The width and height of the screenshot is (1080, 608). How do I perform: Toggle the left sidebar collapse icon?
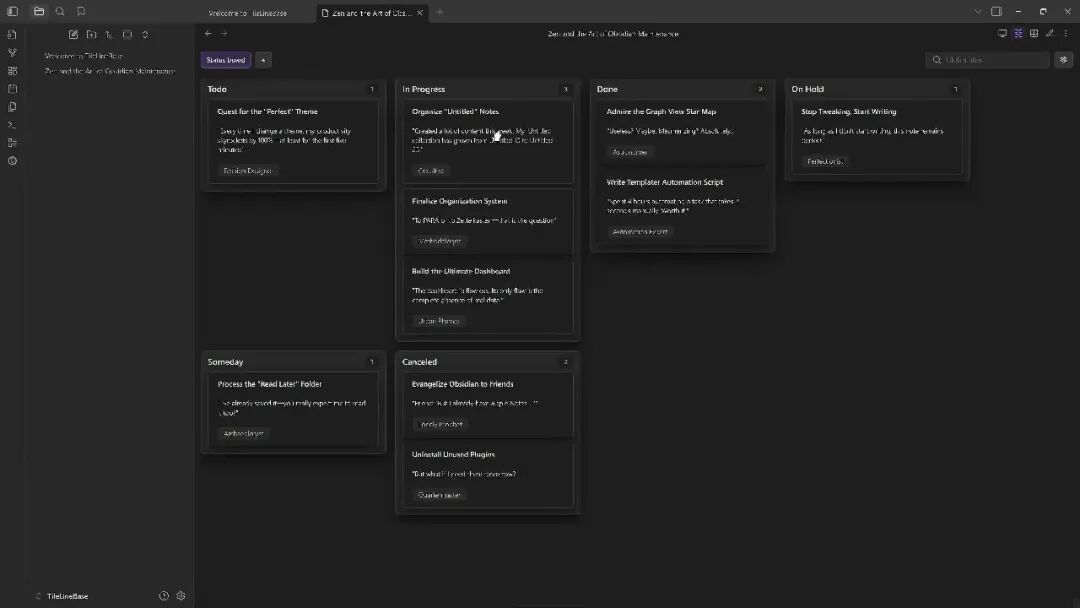tap(12, 11)
